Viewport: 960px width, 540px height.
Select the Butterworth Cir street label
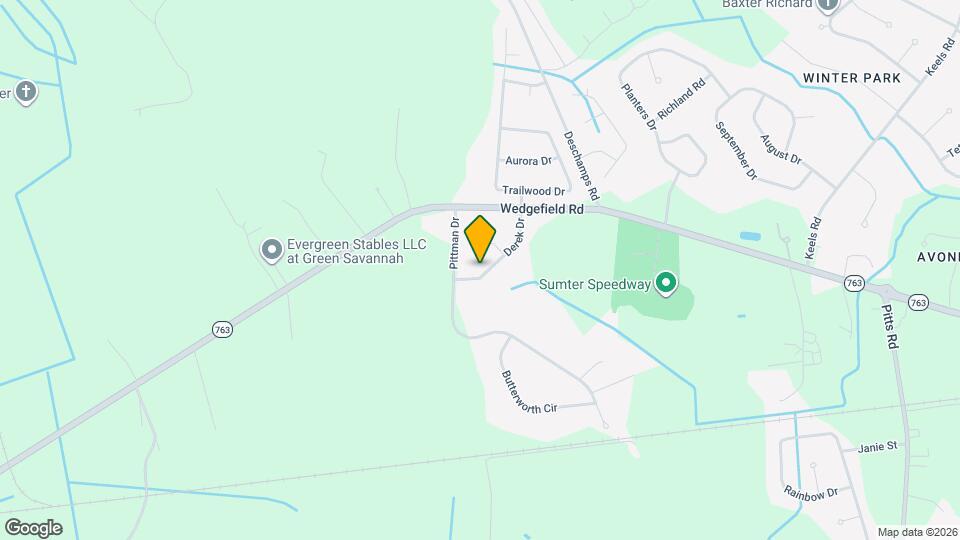point(528,393)
